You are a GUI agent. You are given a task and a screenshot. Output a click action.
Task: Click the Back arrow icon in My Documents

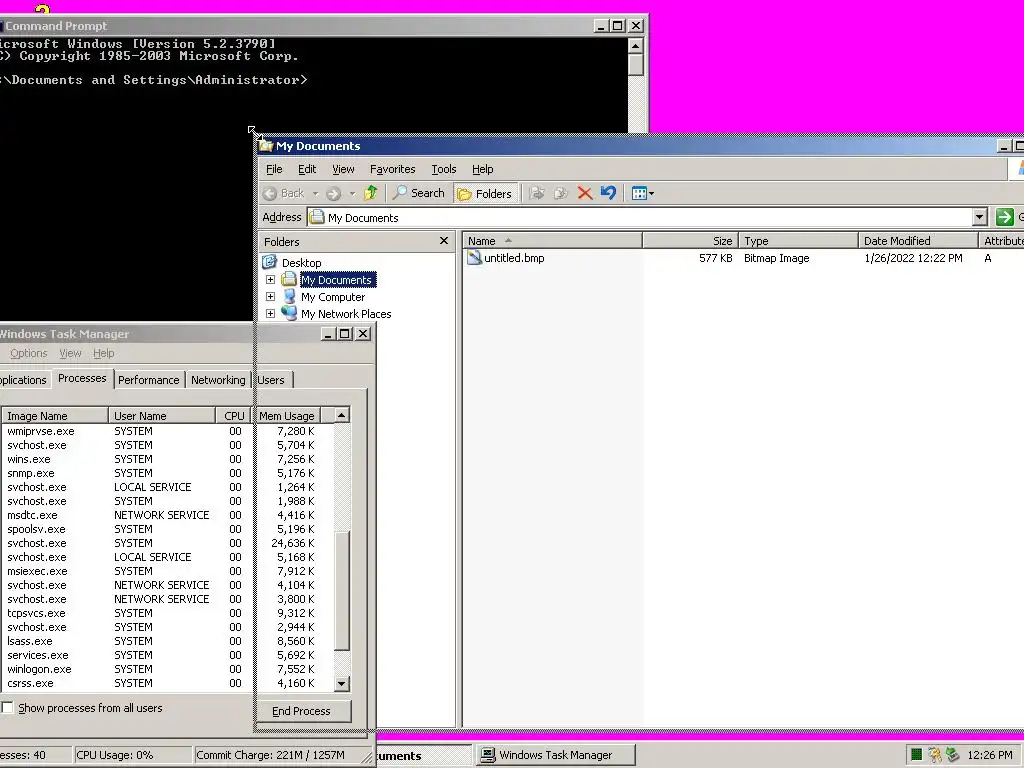[x=270, y=193]
